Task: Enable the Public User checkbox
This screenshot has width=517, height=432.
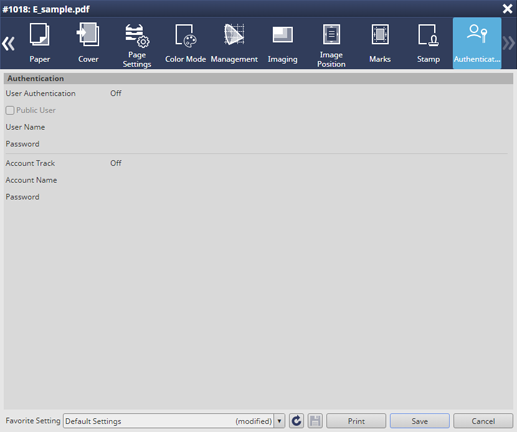Action: (10, 110)
